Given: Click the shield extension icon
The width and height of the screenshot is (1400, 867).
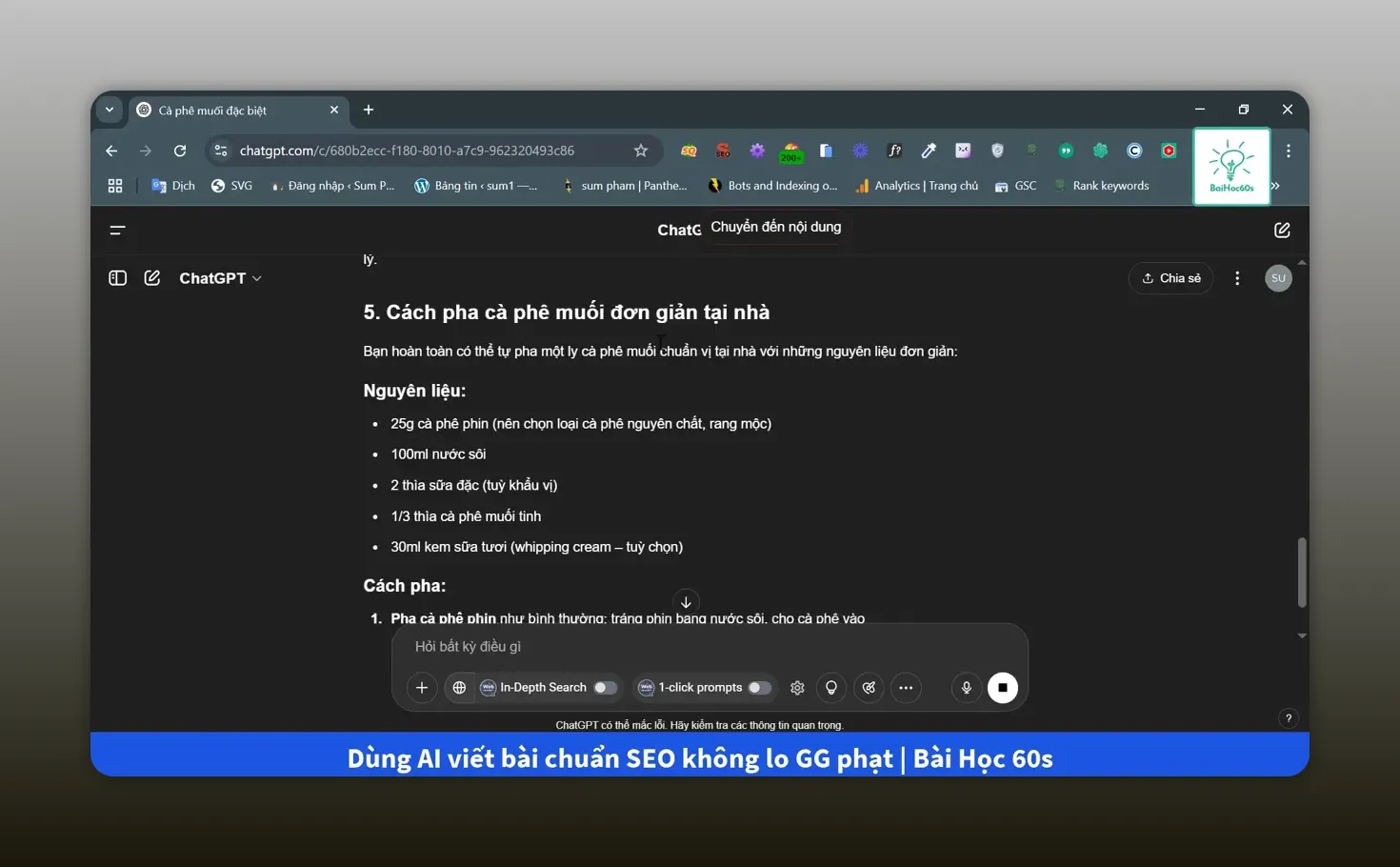Looking at the screenshot, I should coord(997,151).
